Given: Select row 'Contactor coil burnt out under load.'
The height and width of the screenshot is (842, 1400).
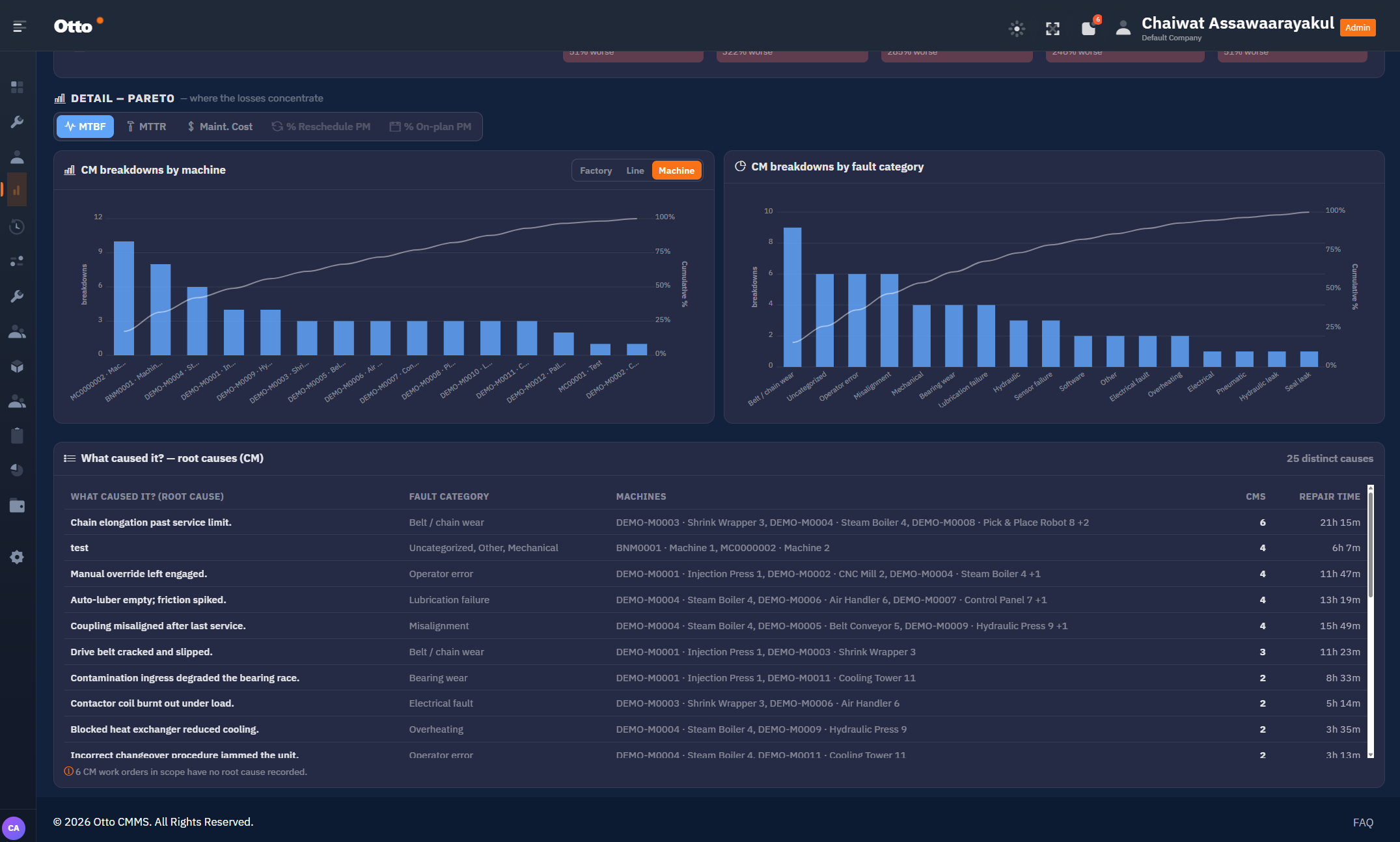Looking at the screenshot, I should pos(715,703).
